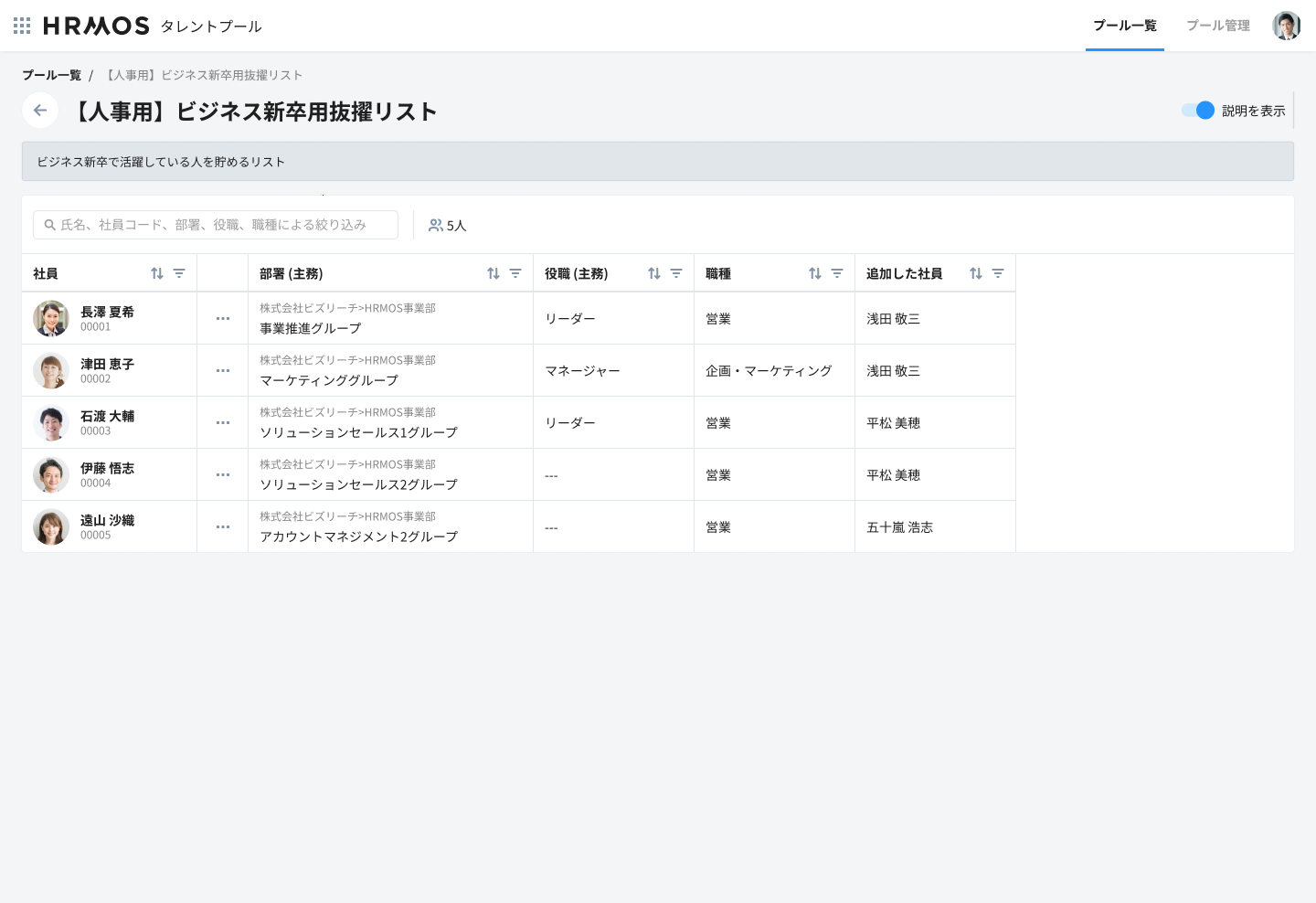This screenshot has width=1316, height=903.
Task: Sort the 職種 column
Action: click(x=815, y=273)
